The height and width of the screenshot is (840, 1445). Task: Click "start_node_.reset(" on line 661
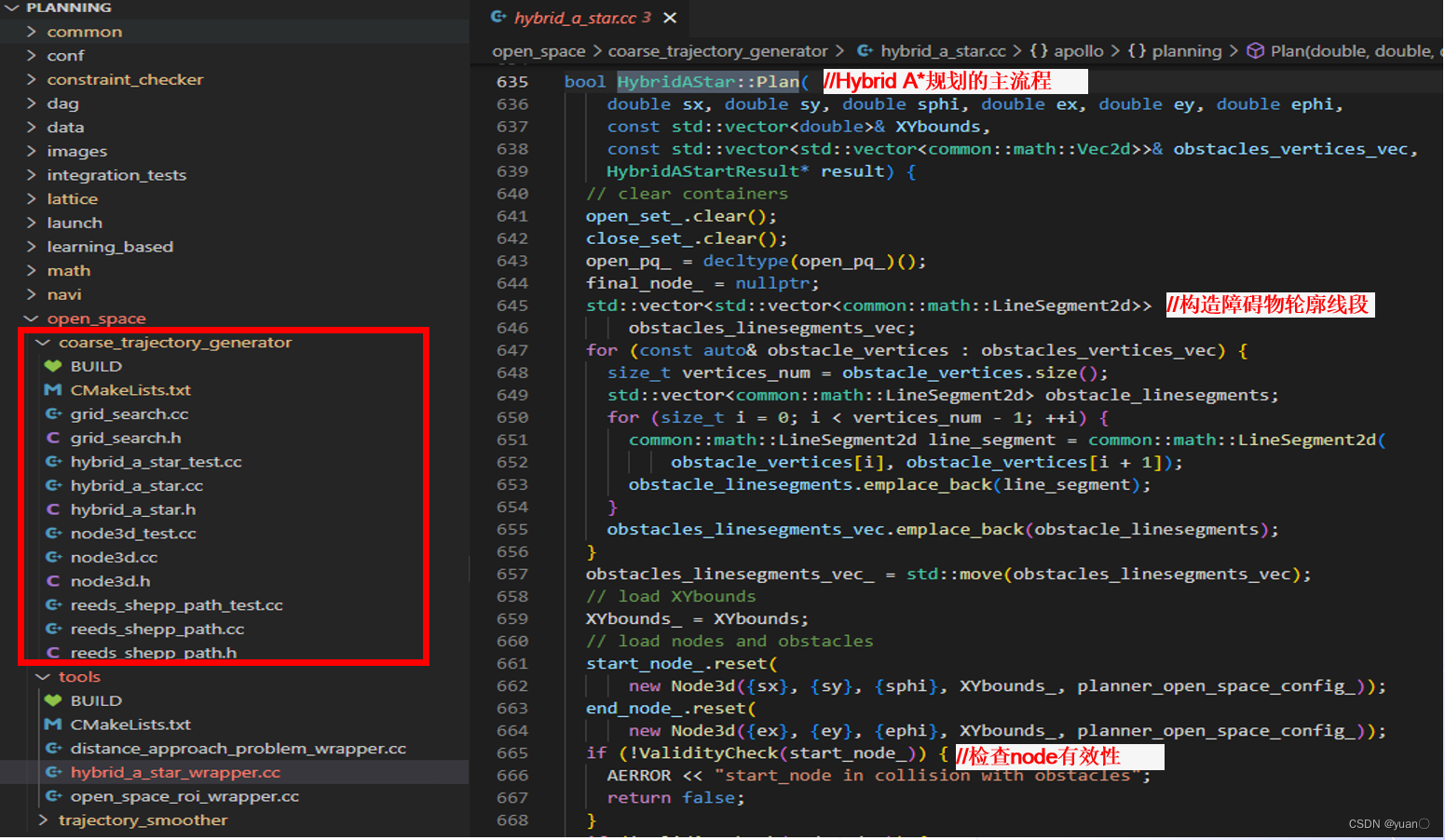[x=681, y=663]
